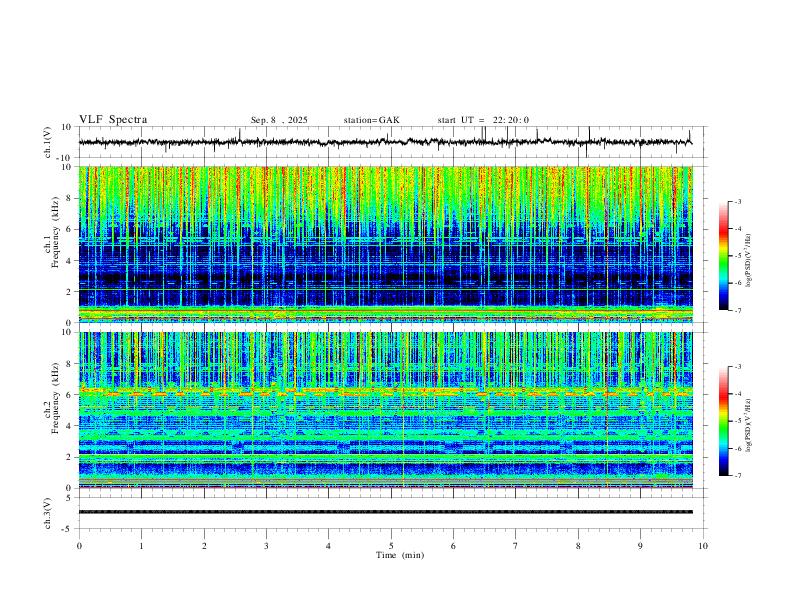Click the "8" tick on ch.2 frequency axis

click(69, 364)
